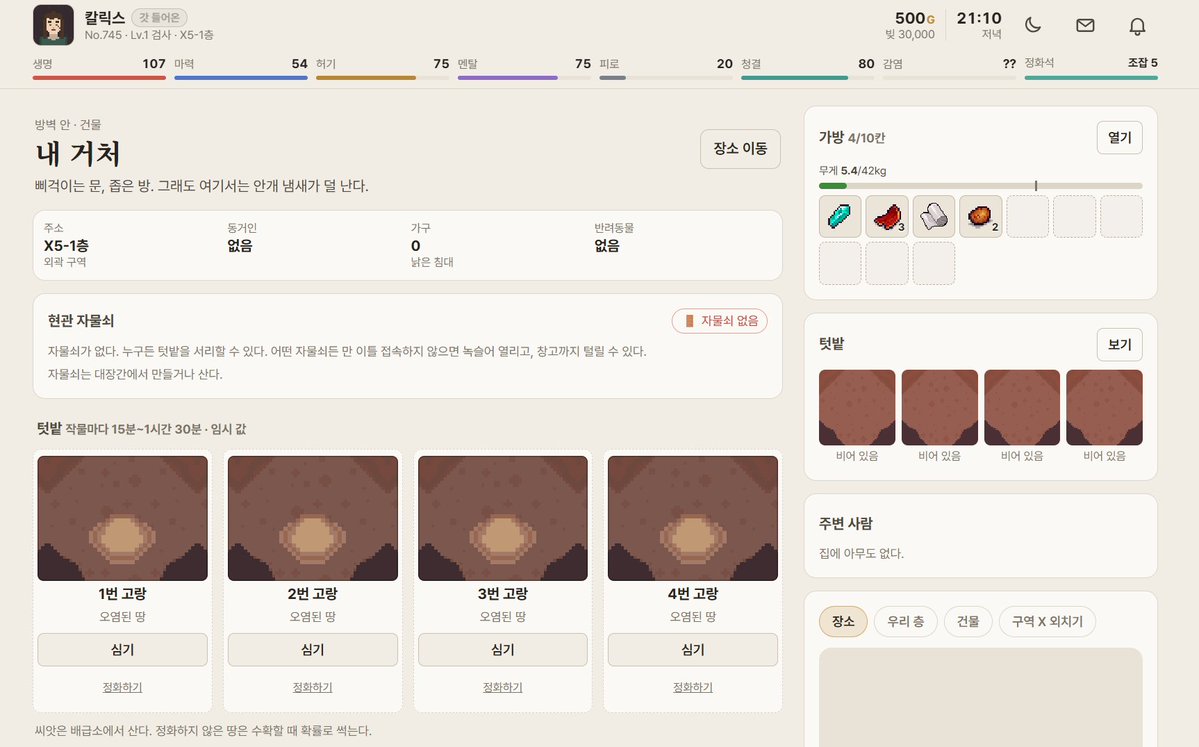Plant in 3번 고랑 with 심기
The width and height of the screenshot is (1199, 747).
[x=502, y=649]
